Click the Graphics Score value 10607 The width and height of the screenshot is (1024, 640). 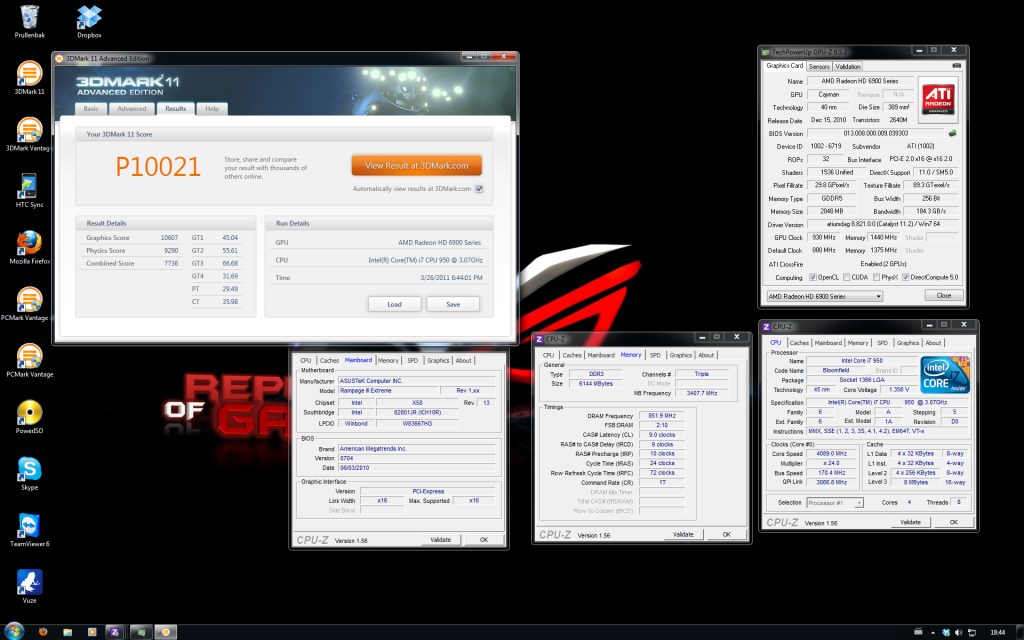[x=169, y=238]
